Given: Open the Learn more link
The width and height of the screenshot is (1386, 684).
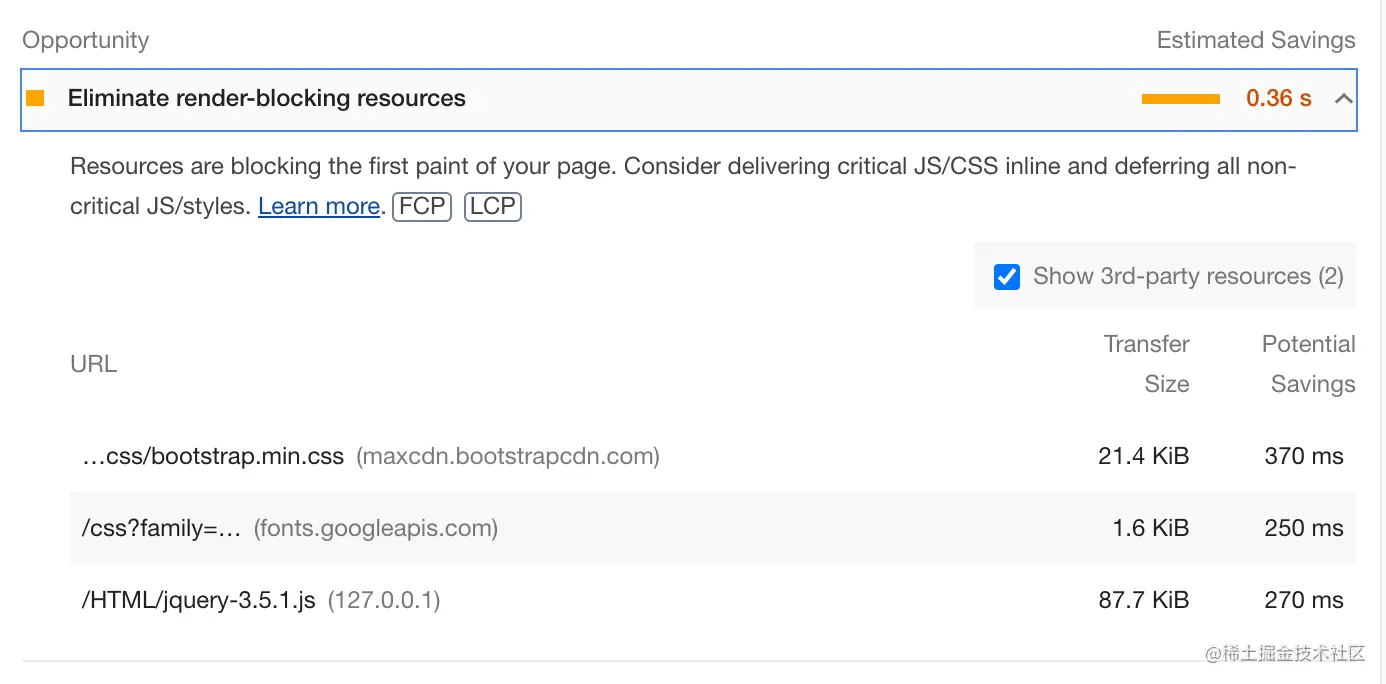Looking at the screenshot, I should (318, 207).
